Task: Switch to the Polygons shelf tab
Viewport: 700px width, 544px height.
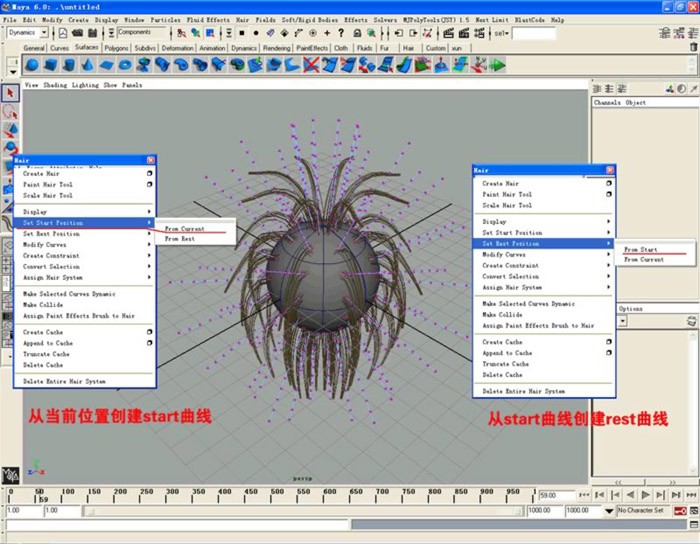Action: tap(116, 48)
